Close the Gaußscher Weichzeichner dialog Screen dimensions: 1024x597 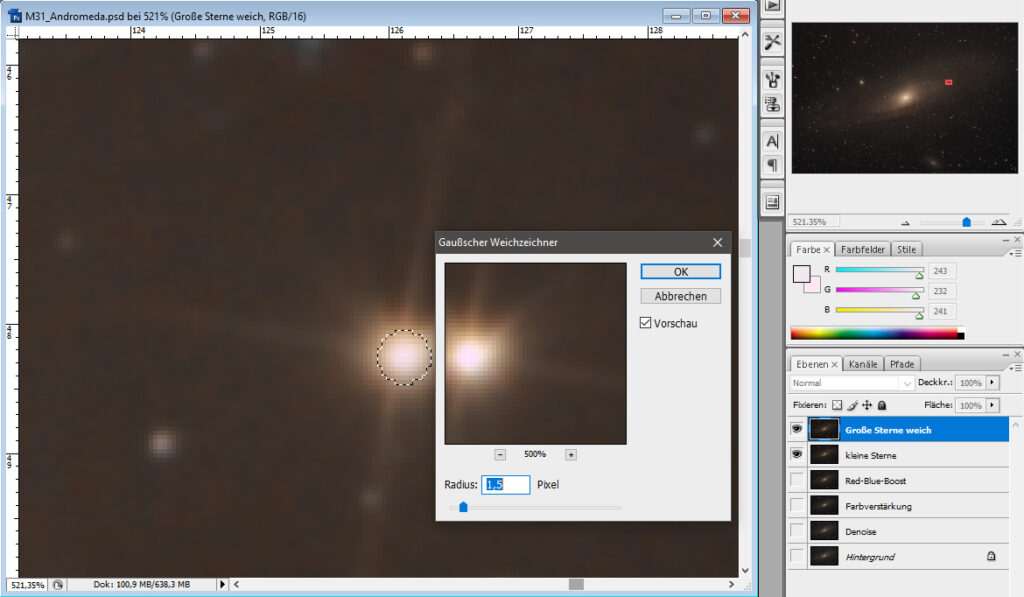717,242
